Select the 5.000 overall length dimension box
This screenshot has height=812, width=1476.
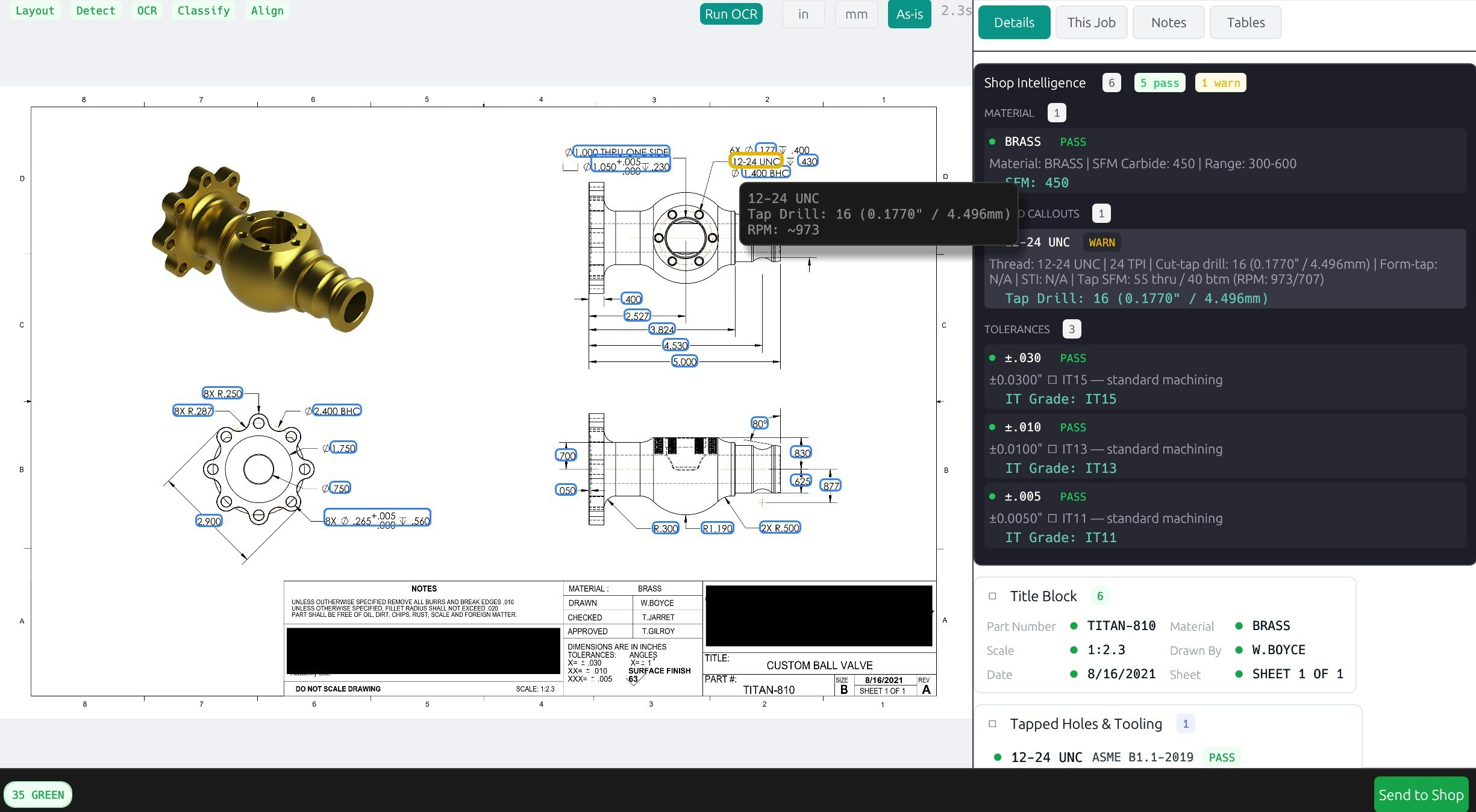pos(684,361)
